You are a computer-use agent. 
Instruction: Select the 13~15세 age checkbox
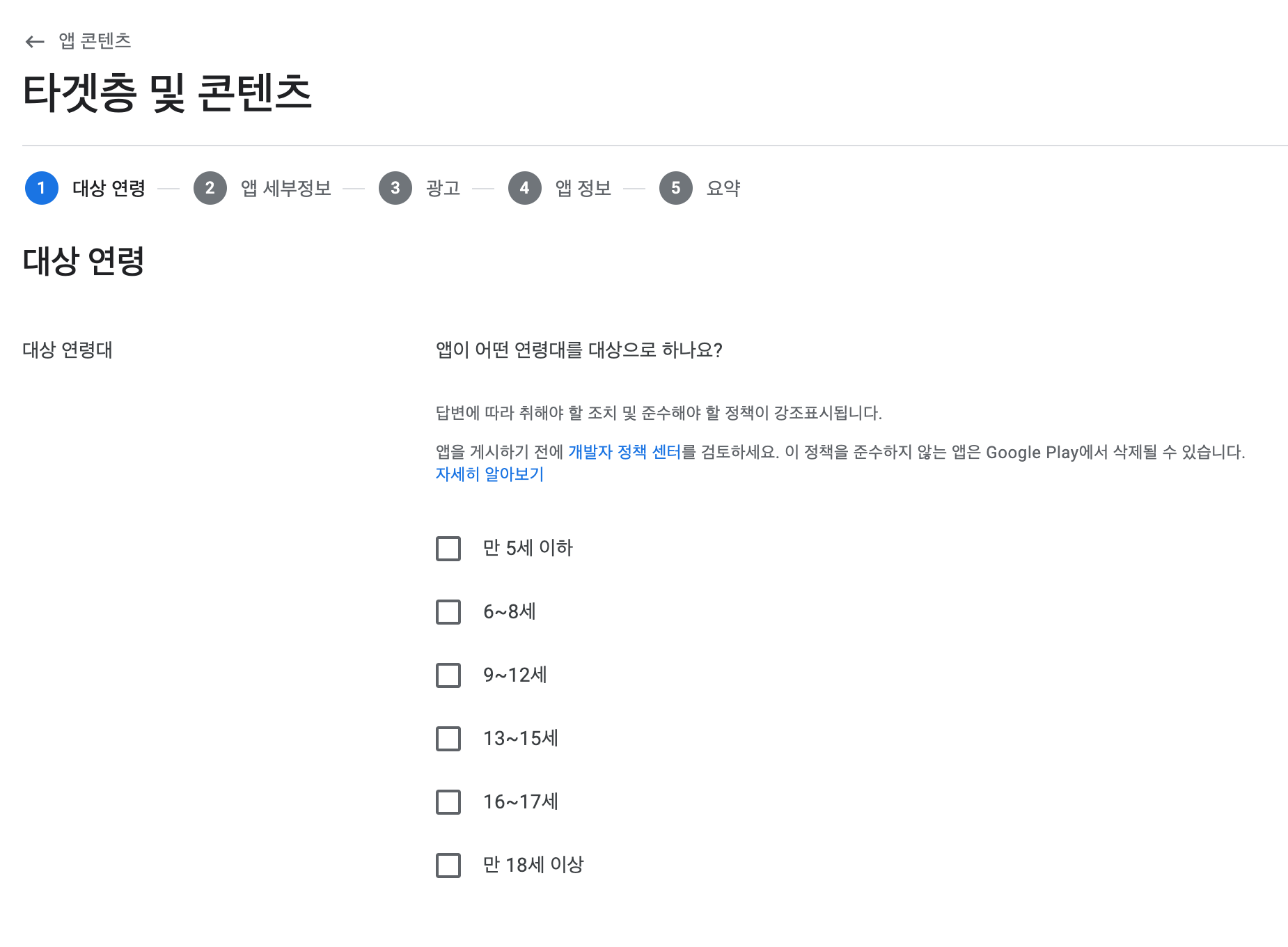(448, 739)
